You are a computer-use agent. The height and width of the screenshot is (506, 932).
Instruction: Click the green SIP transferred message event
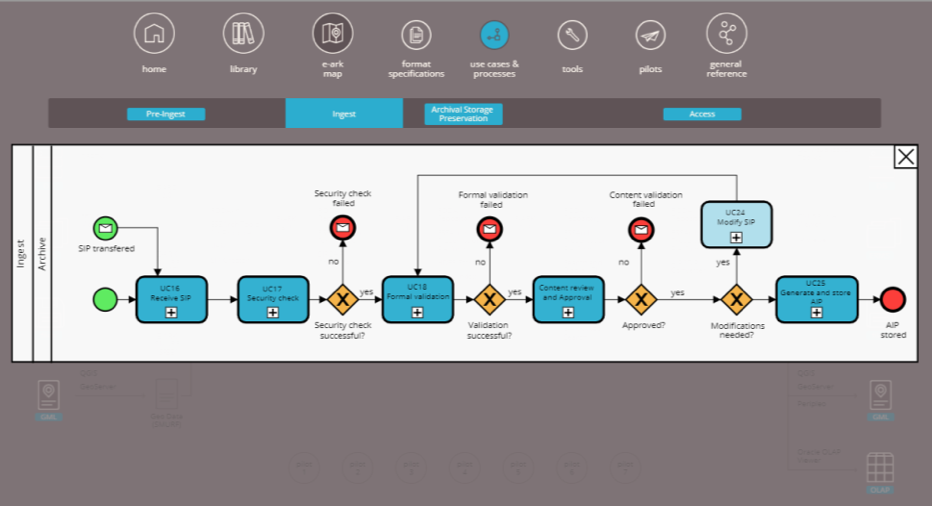[105, 227]
